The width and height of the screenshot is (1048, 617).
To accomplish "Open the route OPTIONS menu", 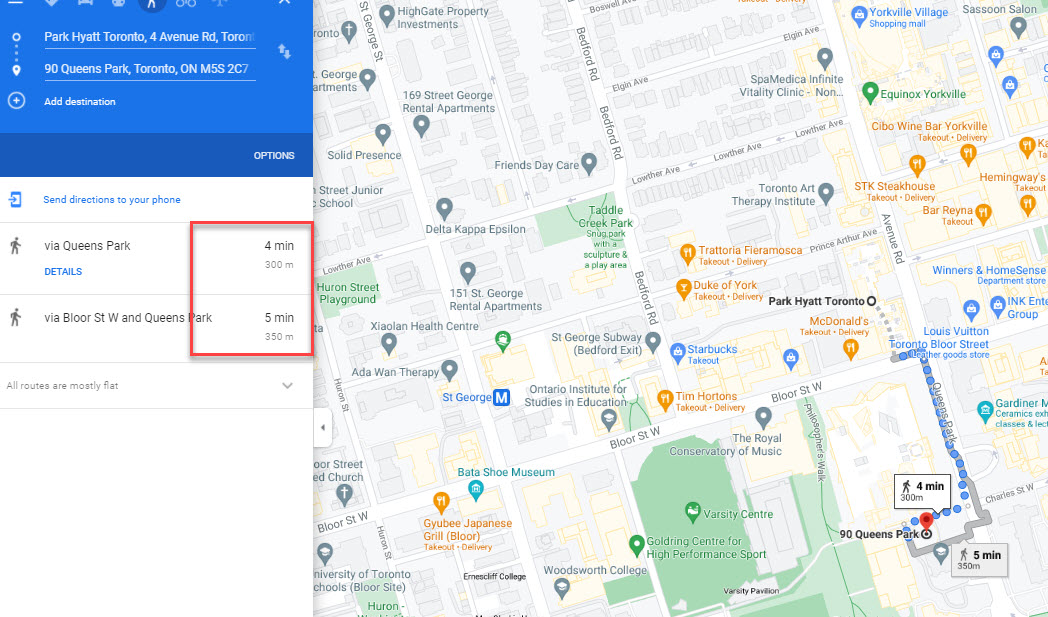I will [274, 156].
